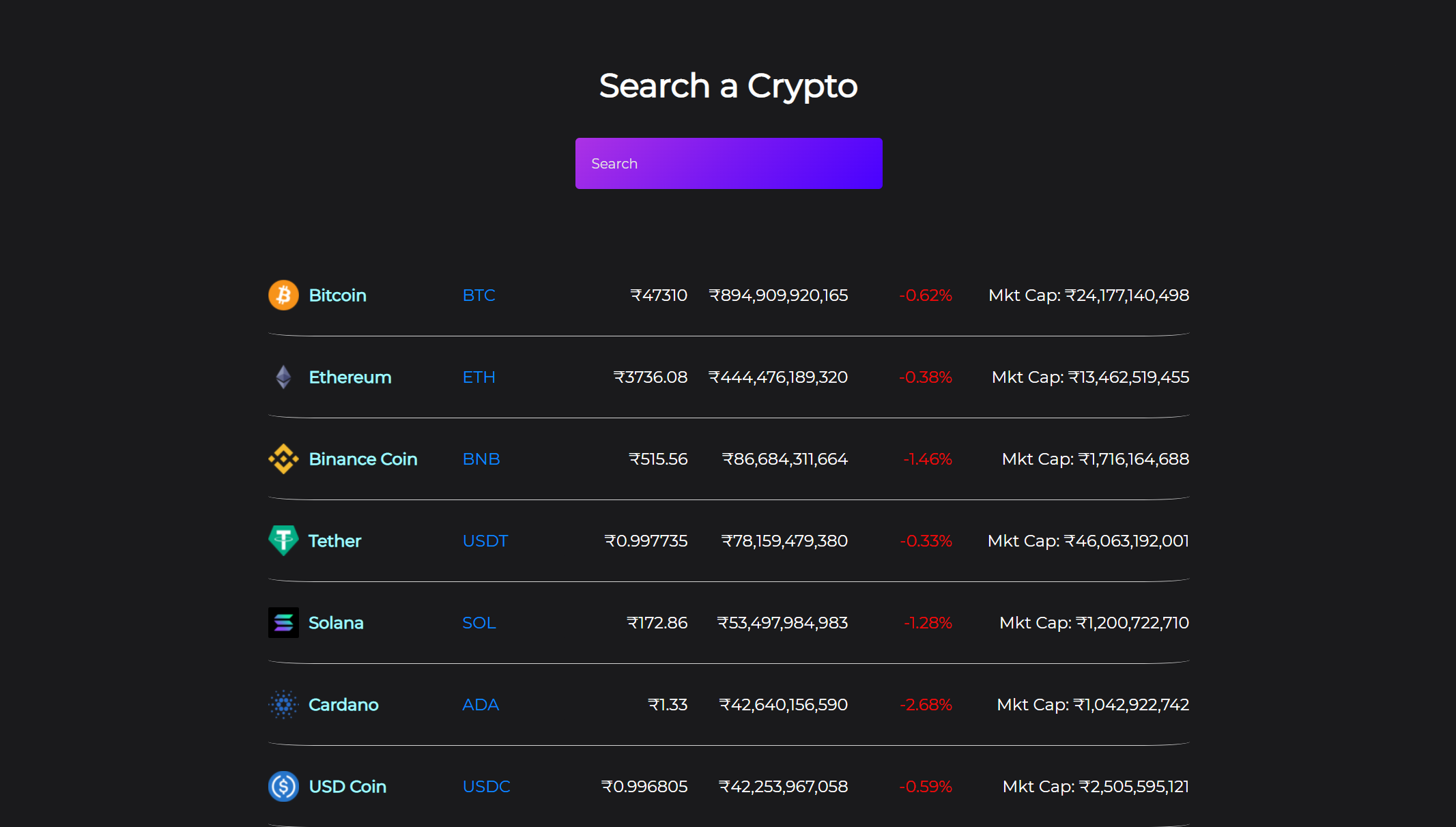Click the ADA ticker symbol
The height and width of the screenshot is (827, 1456).
click(x=481, y=705)
